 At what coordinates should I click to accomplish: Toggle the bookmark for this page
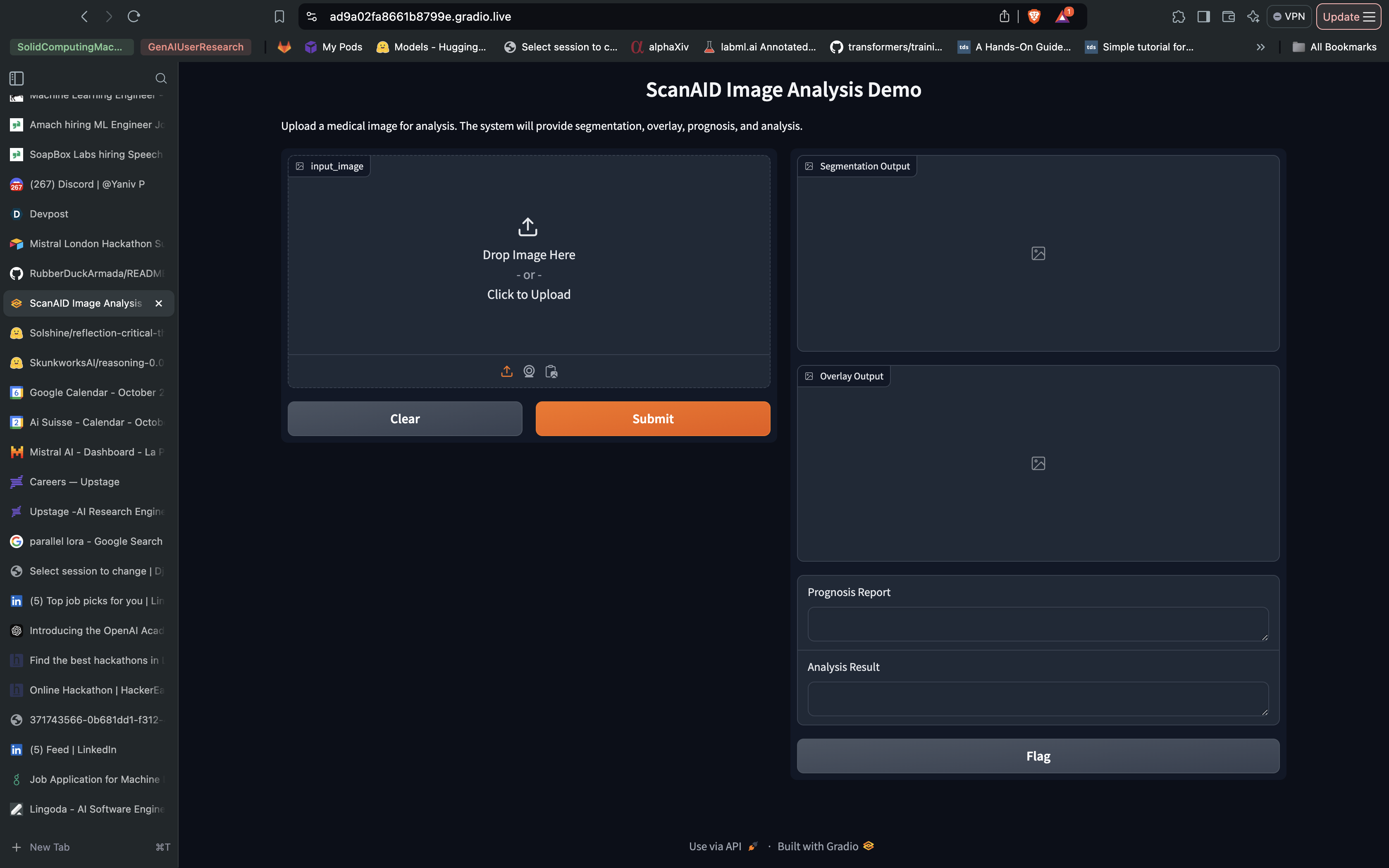(279, 17)
